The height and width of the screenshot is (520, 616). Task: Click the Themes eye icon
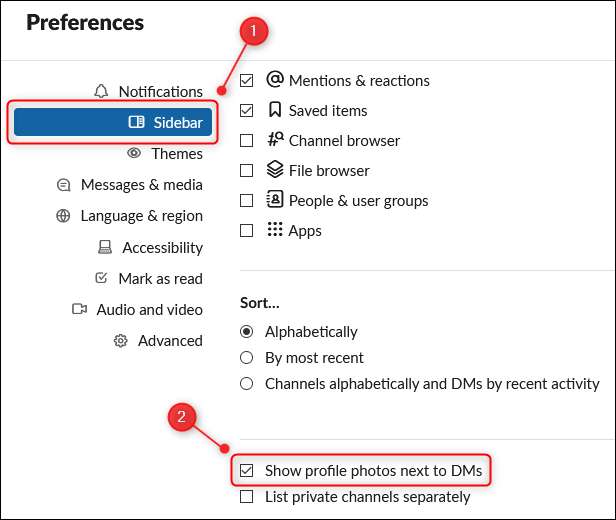point(133,154)
